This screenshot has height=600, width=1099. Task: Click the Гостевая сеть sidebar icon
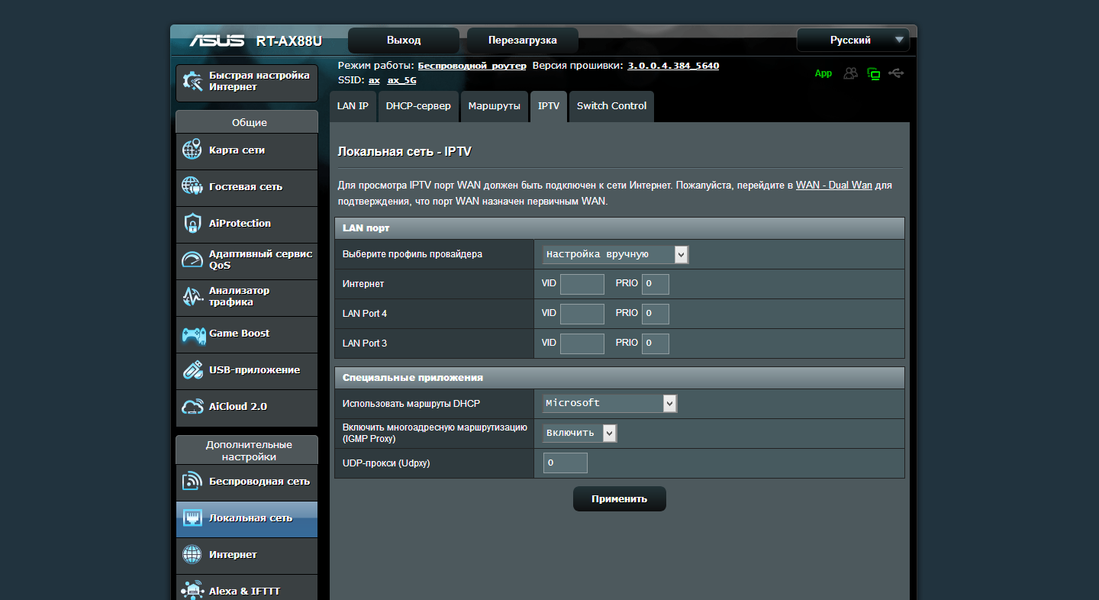pyautogui.click(x=192, y=186)
